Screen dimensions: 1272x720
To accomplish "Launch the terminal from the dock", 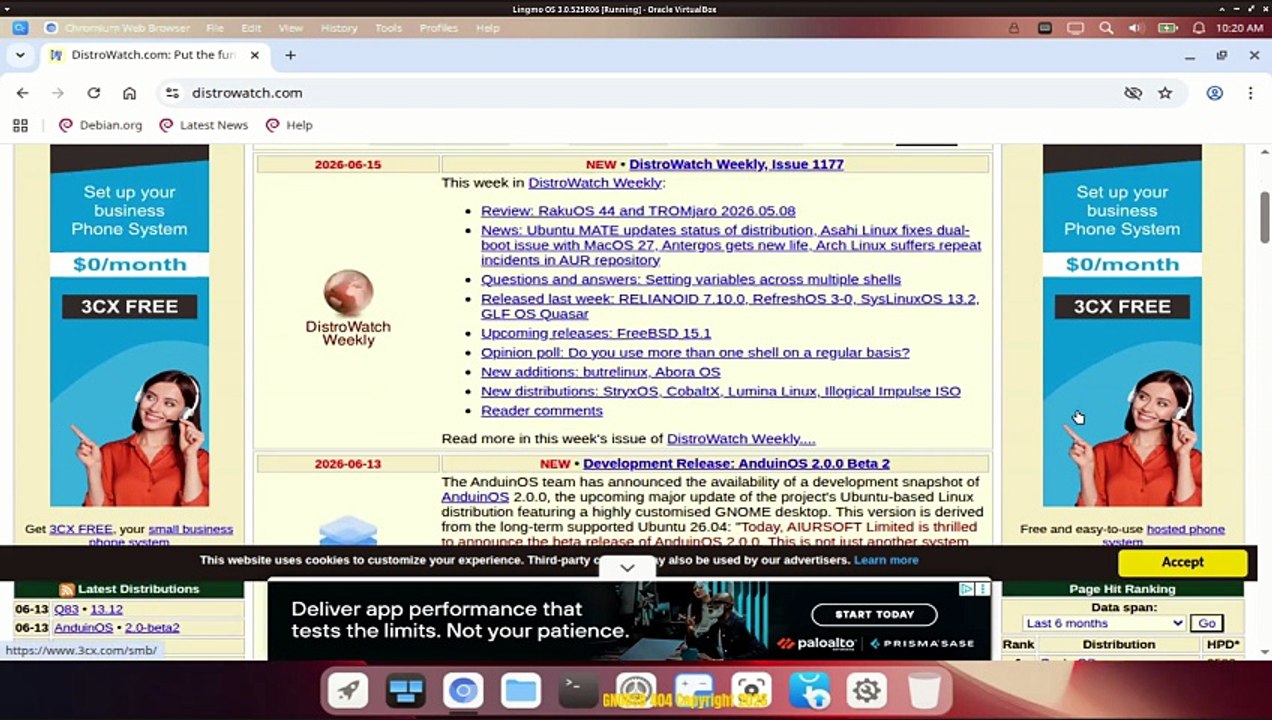I will [x=578, y=690].
